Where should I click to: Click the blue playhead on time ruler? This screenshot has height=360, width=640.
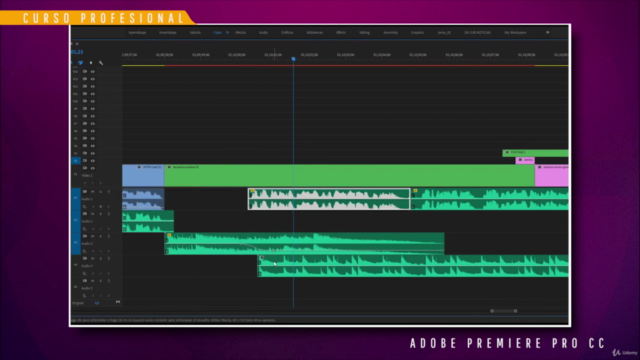coord(293,59)
